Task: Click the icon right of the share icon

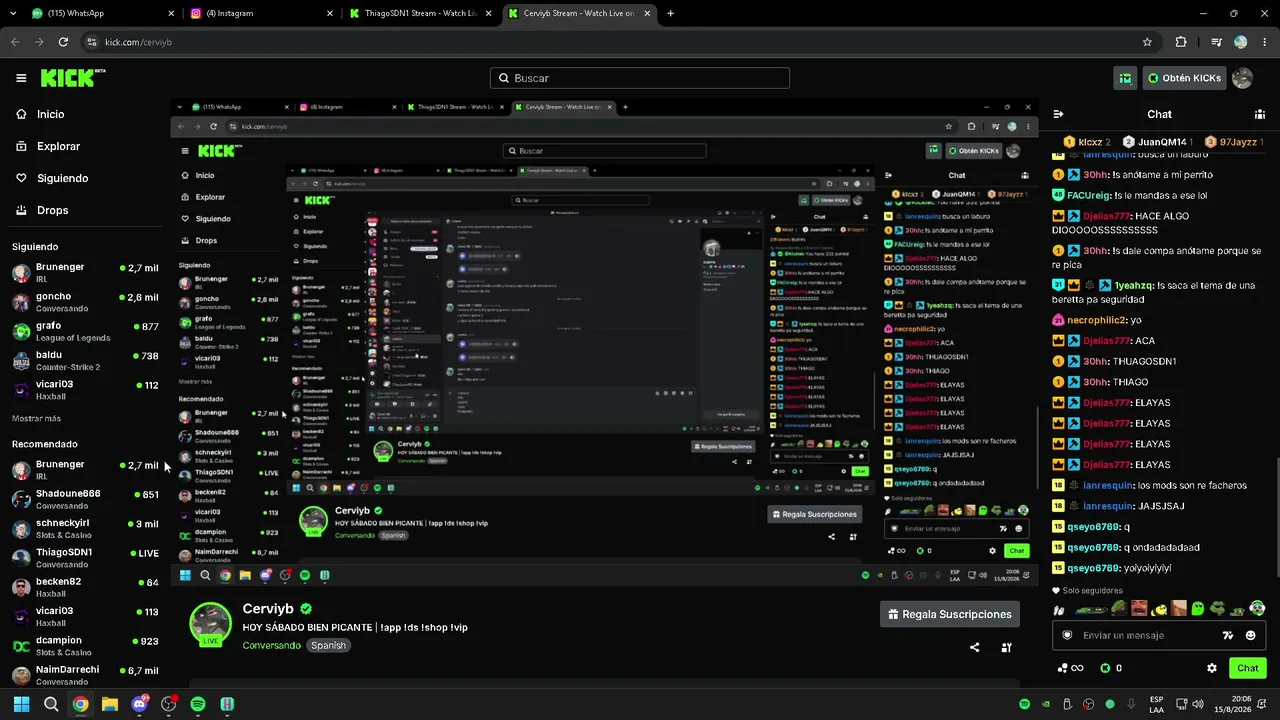Action: click(x=1006, y=647)
